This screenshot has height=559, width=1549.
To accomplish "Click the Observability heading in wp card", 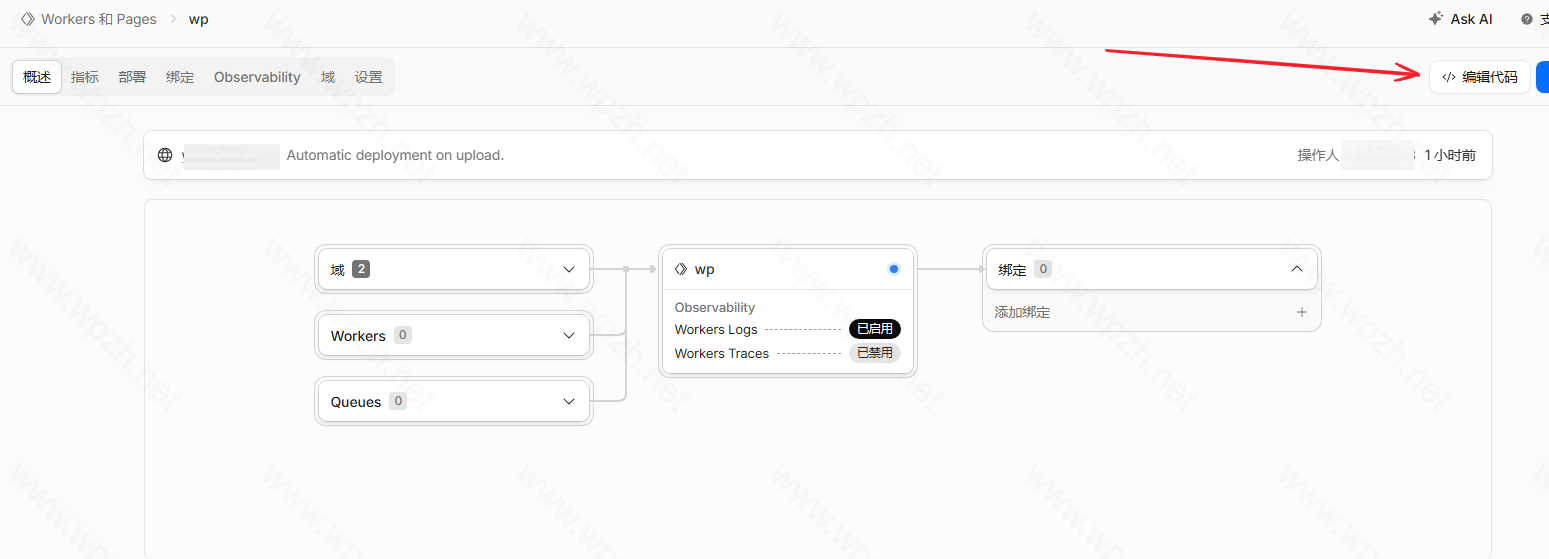I will point(715,307).
